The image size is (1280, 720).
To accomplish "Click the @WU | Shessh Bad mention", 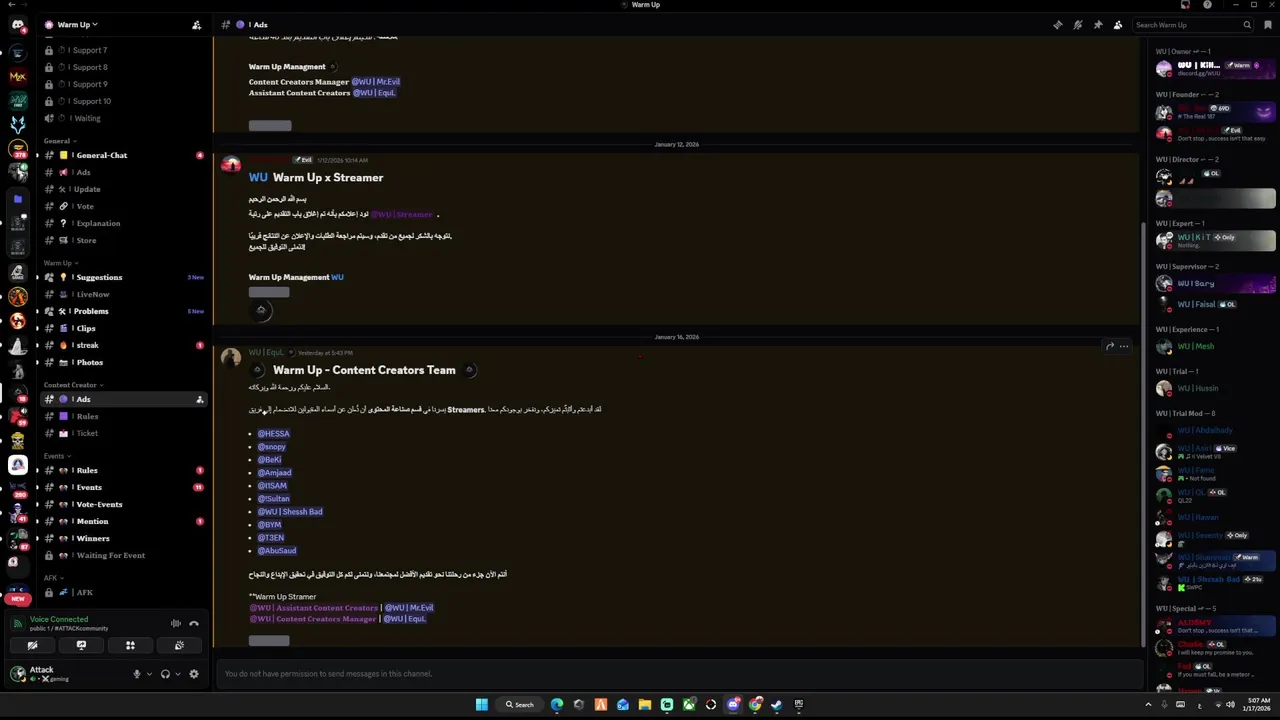I will pos(290,512).
